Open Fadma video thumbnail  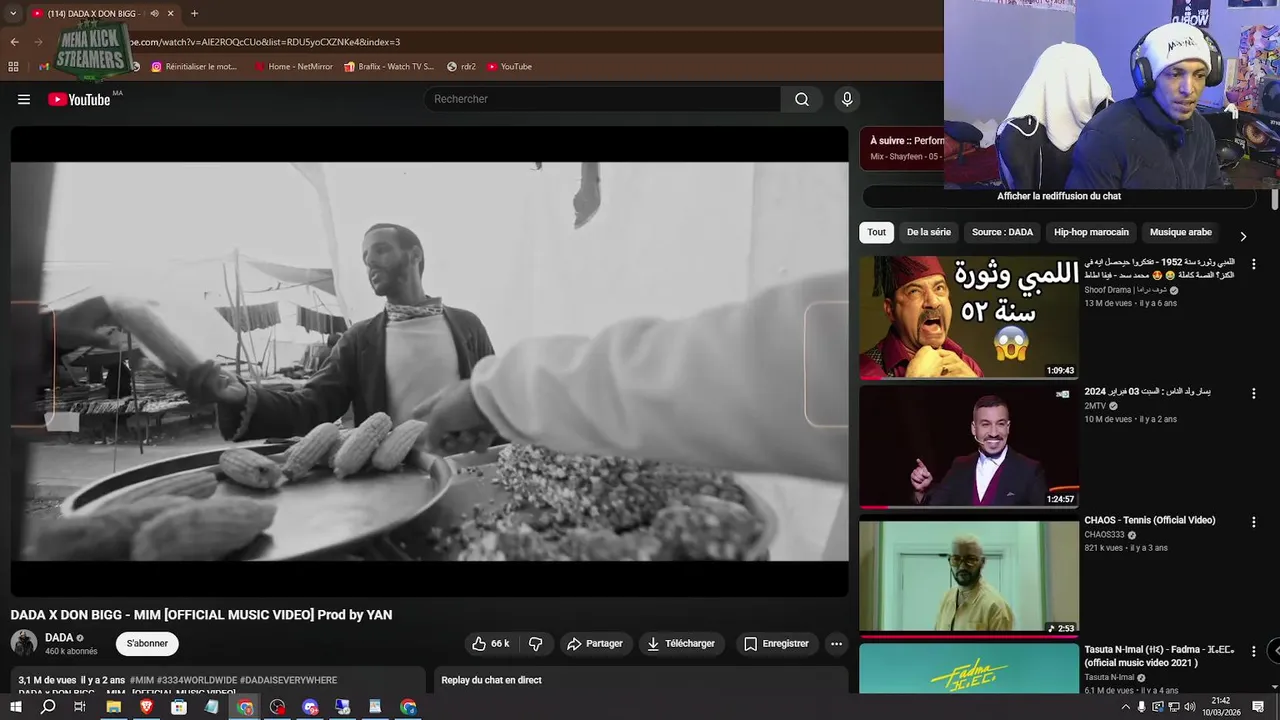[x=969, y=668]
